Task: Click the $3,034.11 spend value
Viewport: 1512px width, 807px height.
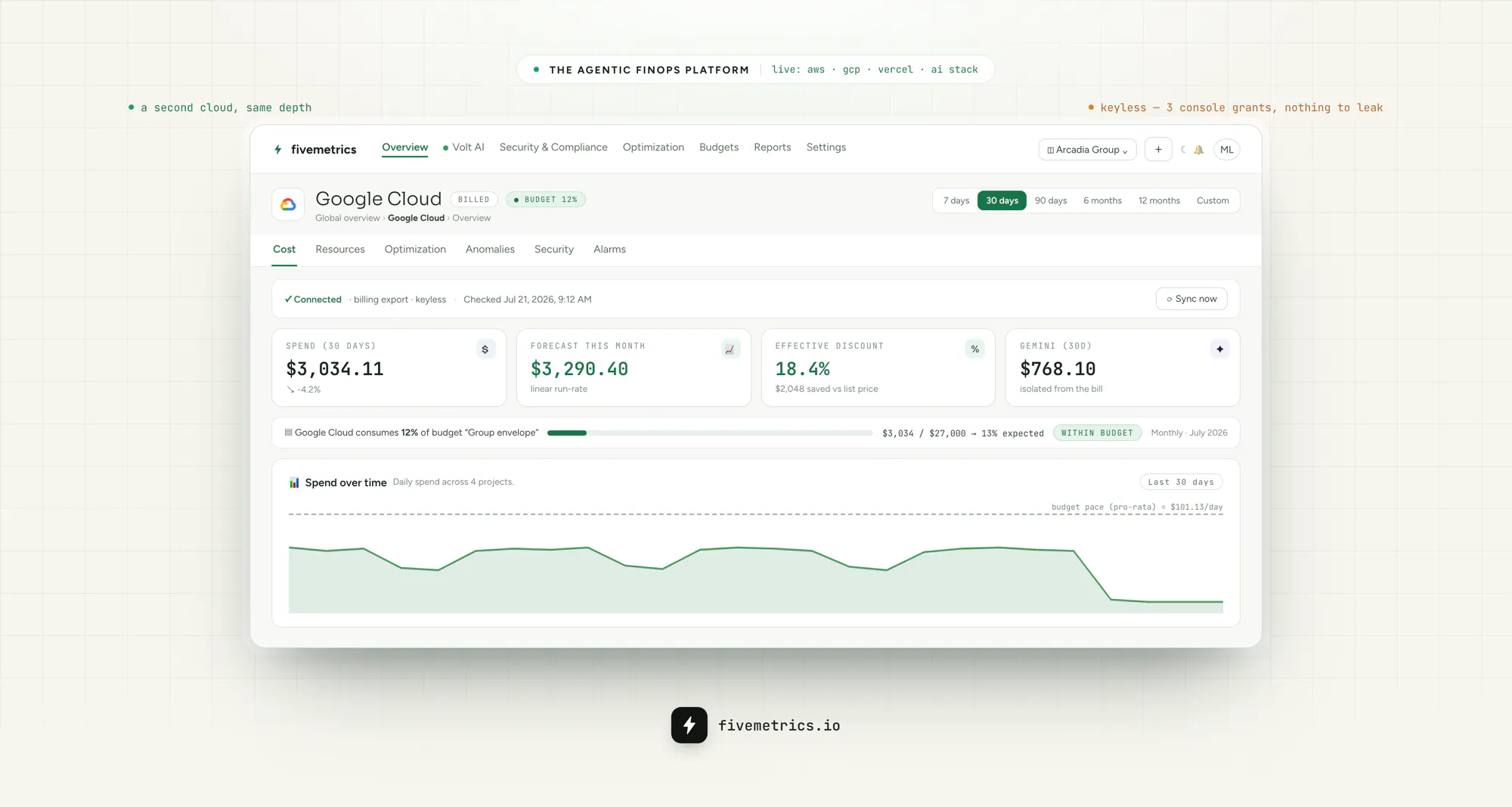Action: [x=335, y=369]
